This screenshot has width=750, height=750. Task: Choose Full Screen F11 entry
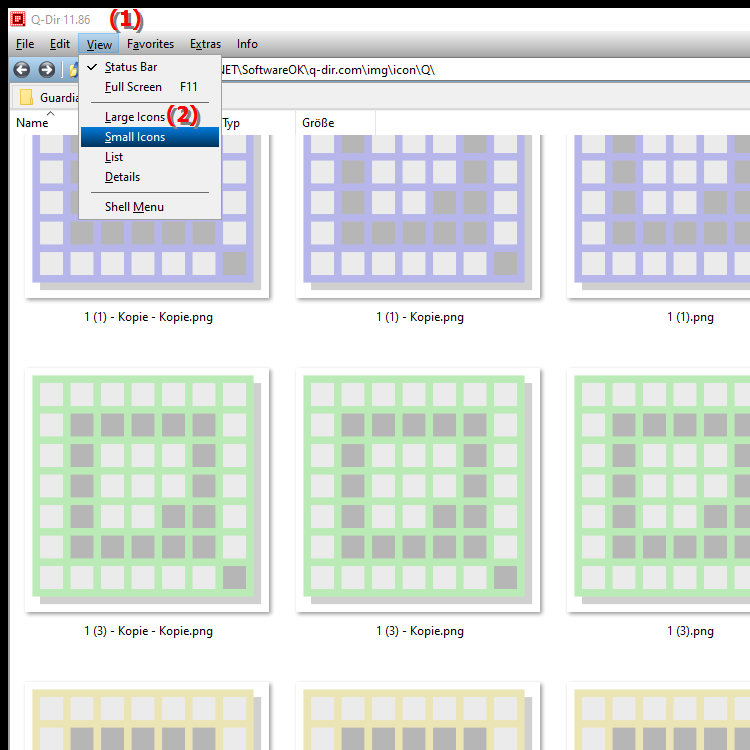click(150, 87)
